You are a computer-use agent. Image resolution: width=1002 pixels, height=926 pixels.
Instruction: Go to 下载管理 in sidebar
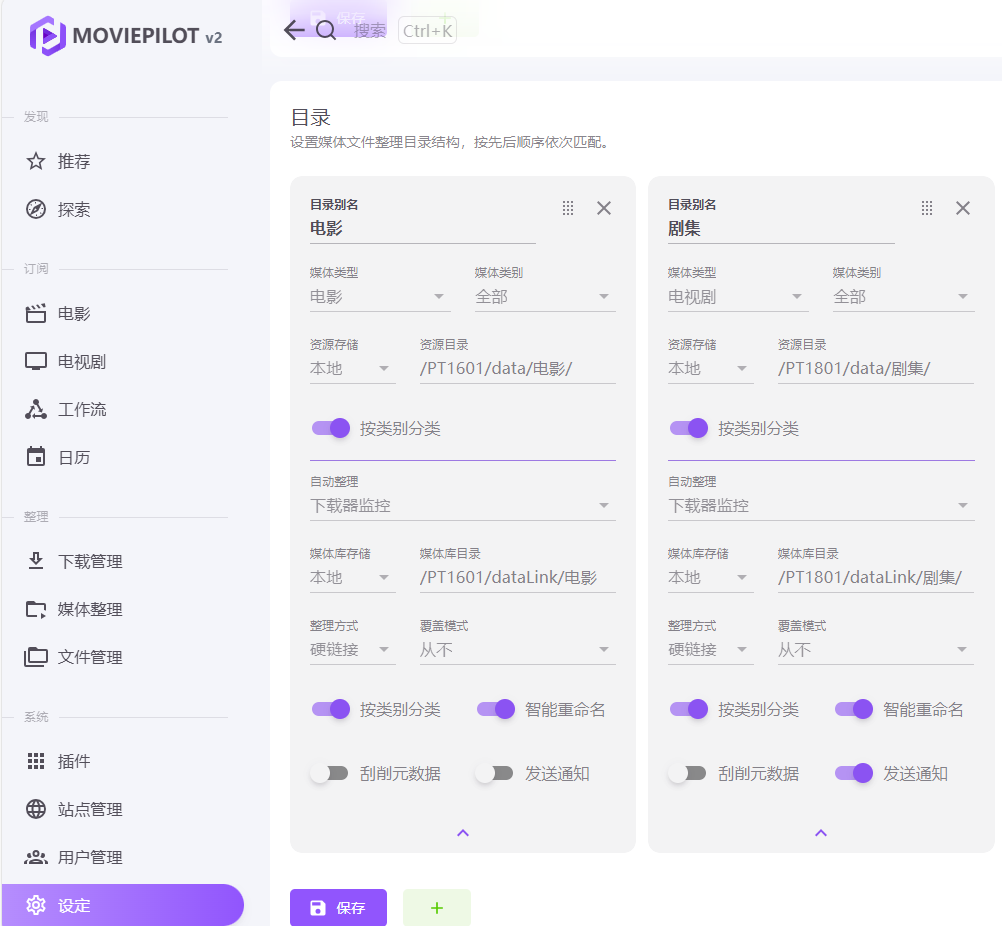click(x=90, y=562)
